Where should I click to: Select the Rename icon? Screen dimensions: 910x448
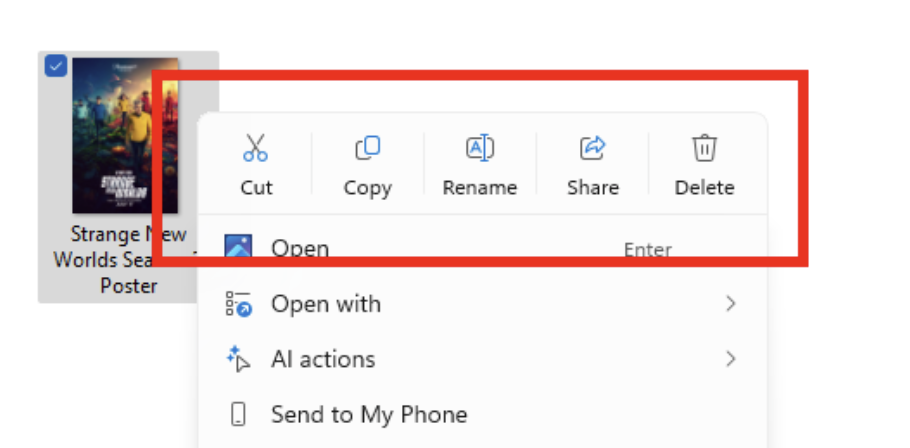coord(480,149)
